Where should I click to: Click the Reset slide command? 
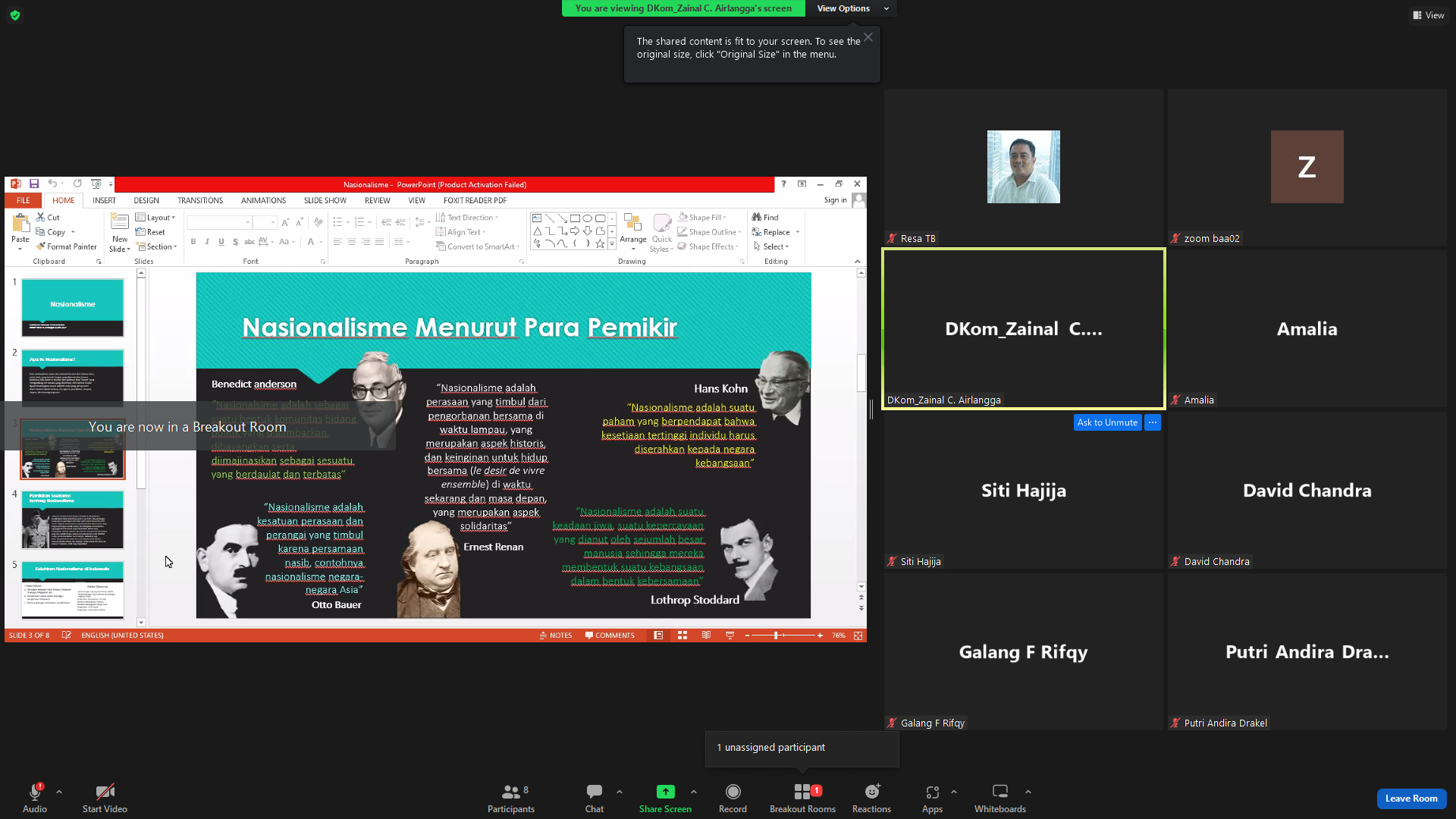pos(150,232)
